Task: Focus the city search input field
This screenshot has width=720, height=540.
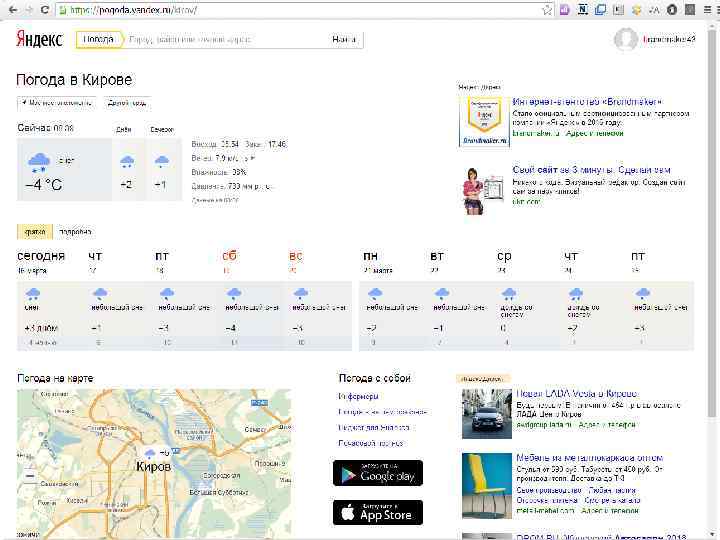Action: [225, 39]
